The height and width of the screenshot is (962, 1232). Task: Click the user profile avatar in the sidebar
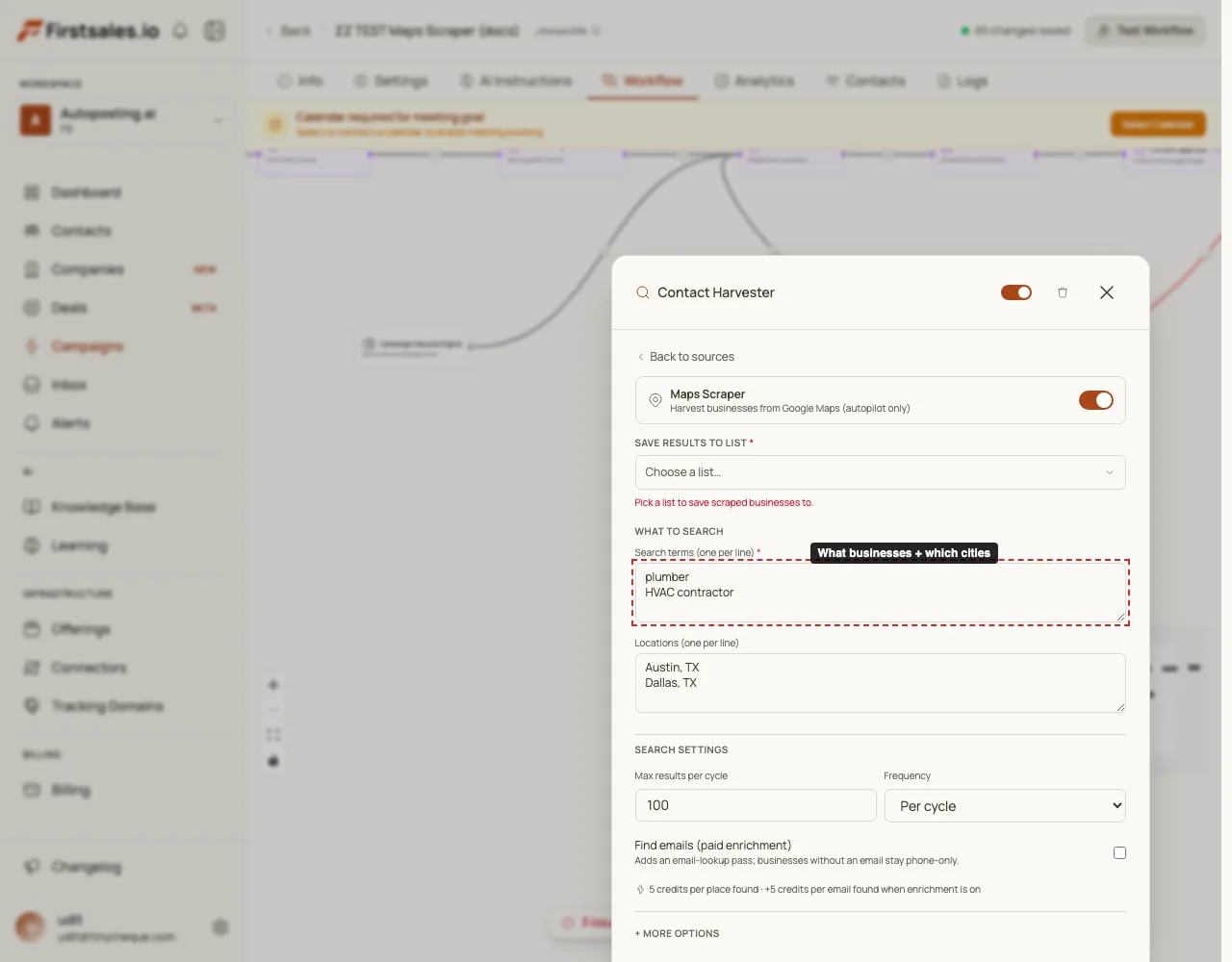click(x=31, y=927)
